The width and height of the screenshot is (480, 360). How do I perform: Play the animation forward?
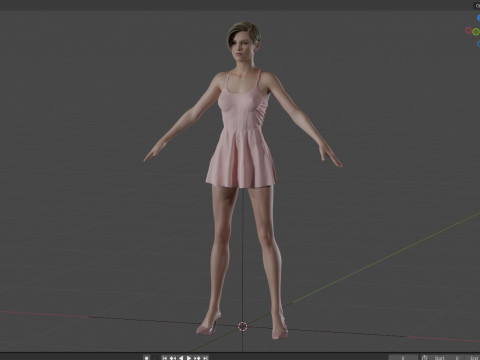189,358
